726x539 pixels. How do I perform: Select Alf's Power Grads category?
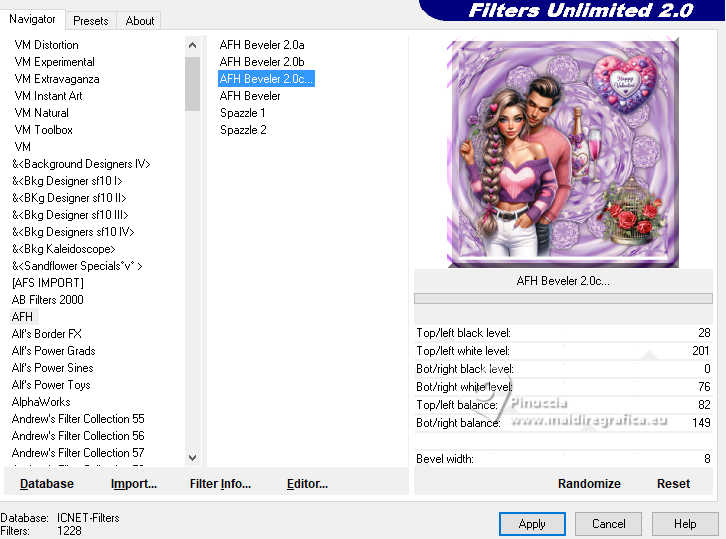click(53, 351)
